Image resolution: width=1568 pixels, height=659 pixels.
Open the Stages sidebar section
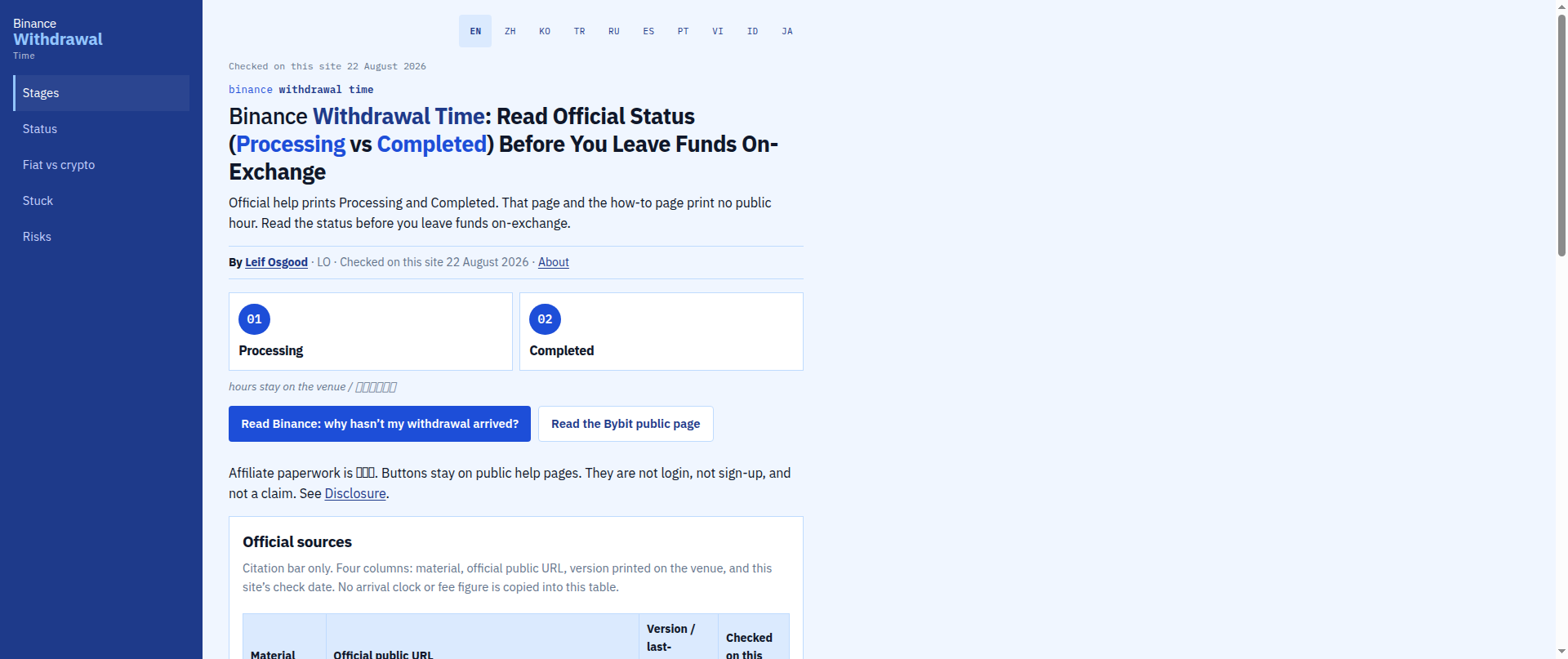pos(101,93)
